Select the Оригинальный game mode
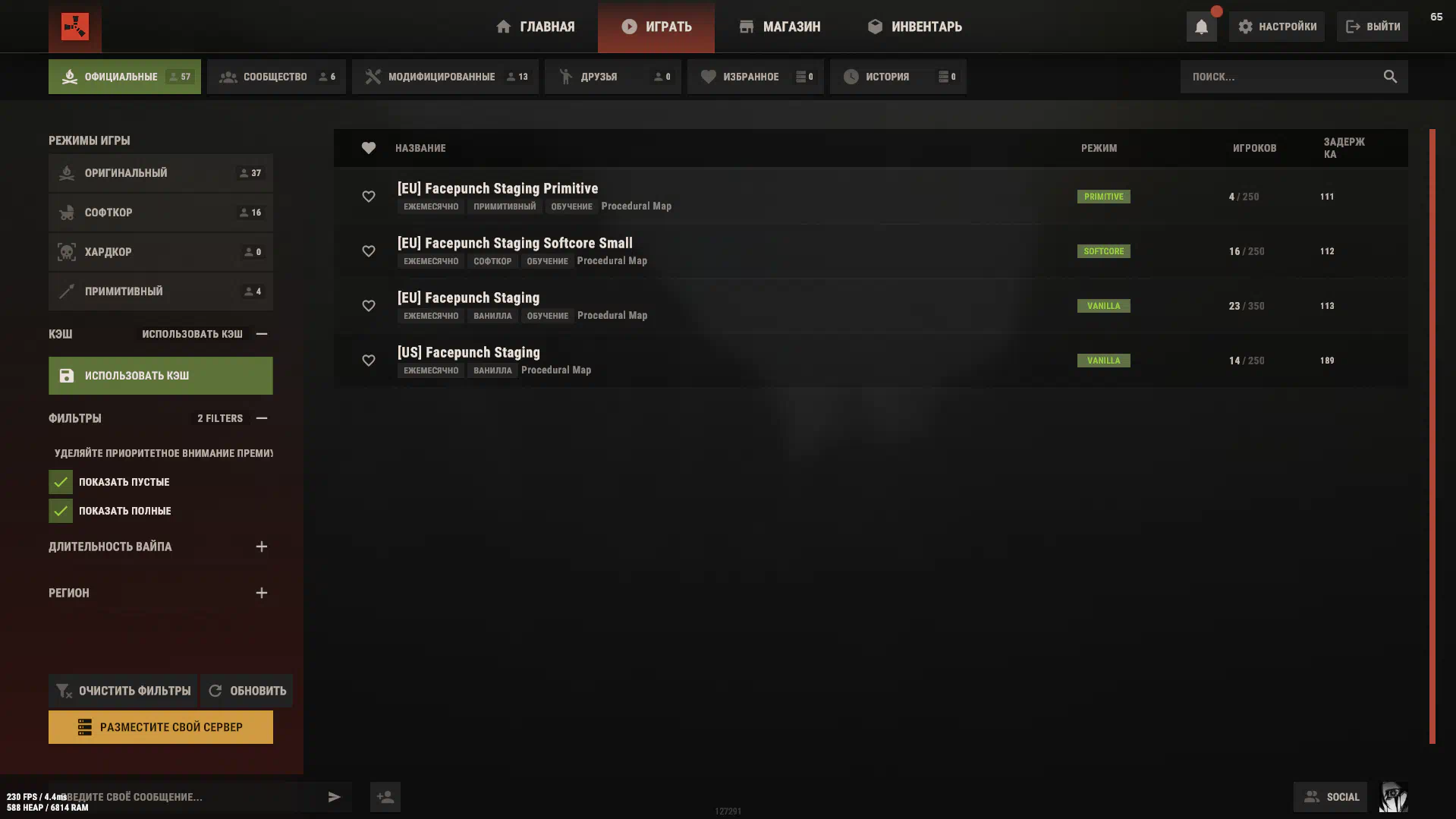Viewport: 1456px width, 819px height. (161, 173)
